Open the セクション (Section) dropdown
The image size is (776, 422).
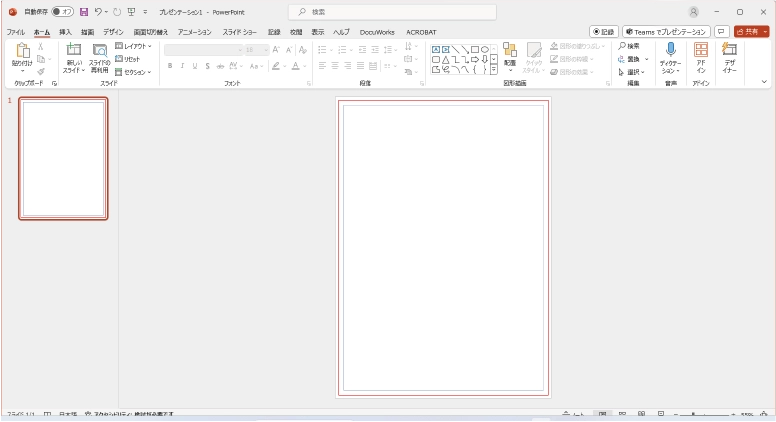click(133, 72)
